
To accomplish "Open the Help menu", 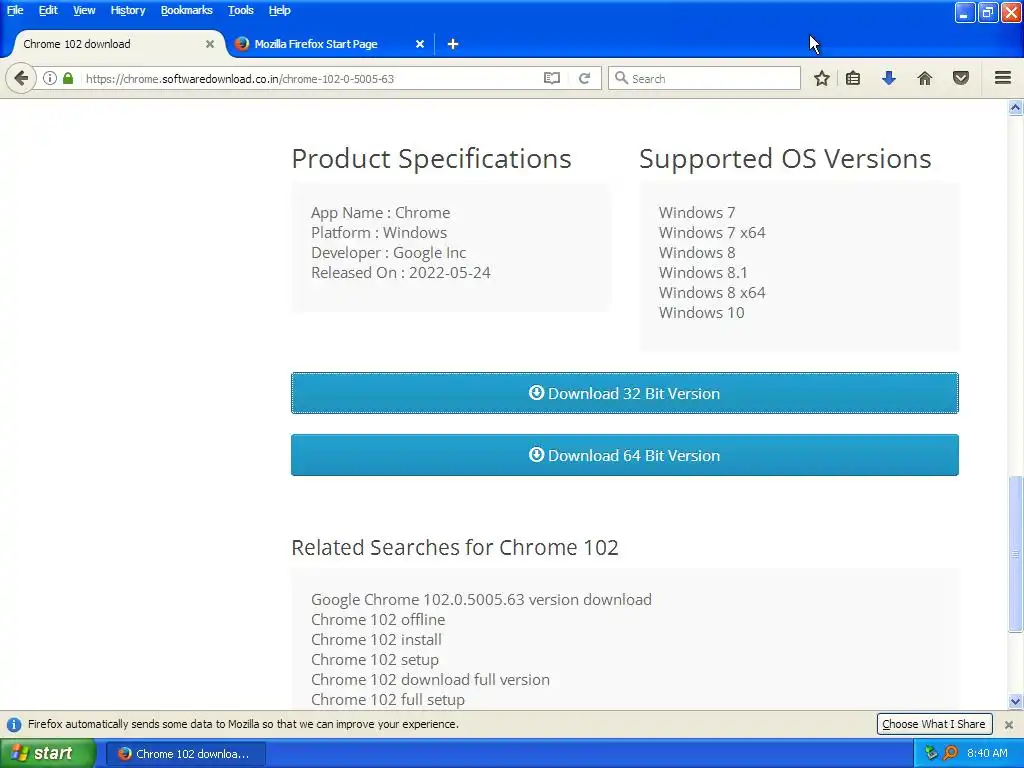I will (280, 10).
